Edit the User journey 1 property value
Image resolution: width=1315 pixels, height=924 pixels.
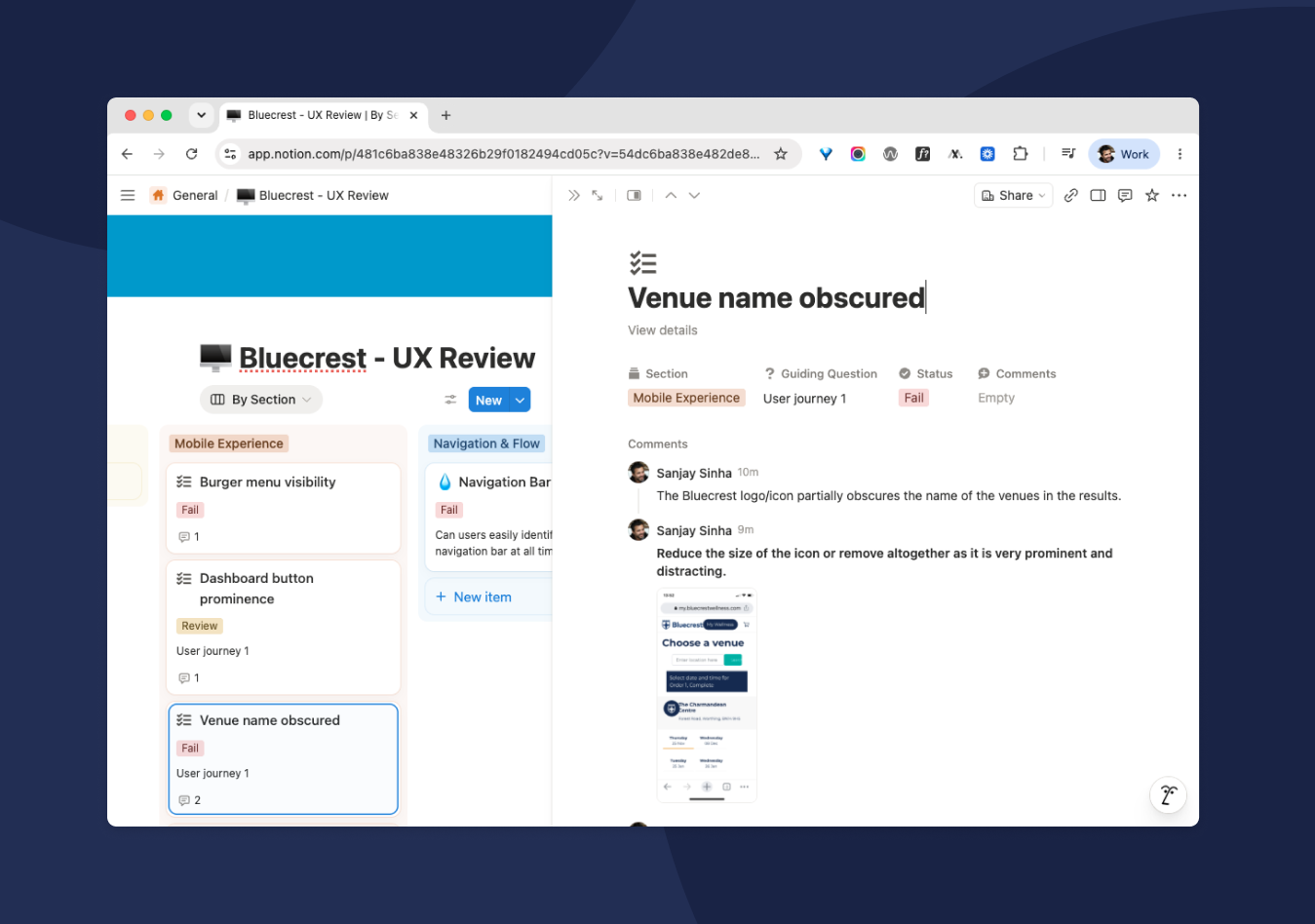tap(804, 399)
